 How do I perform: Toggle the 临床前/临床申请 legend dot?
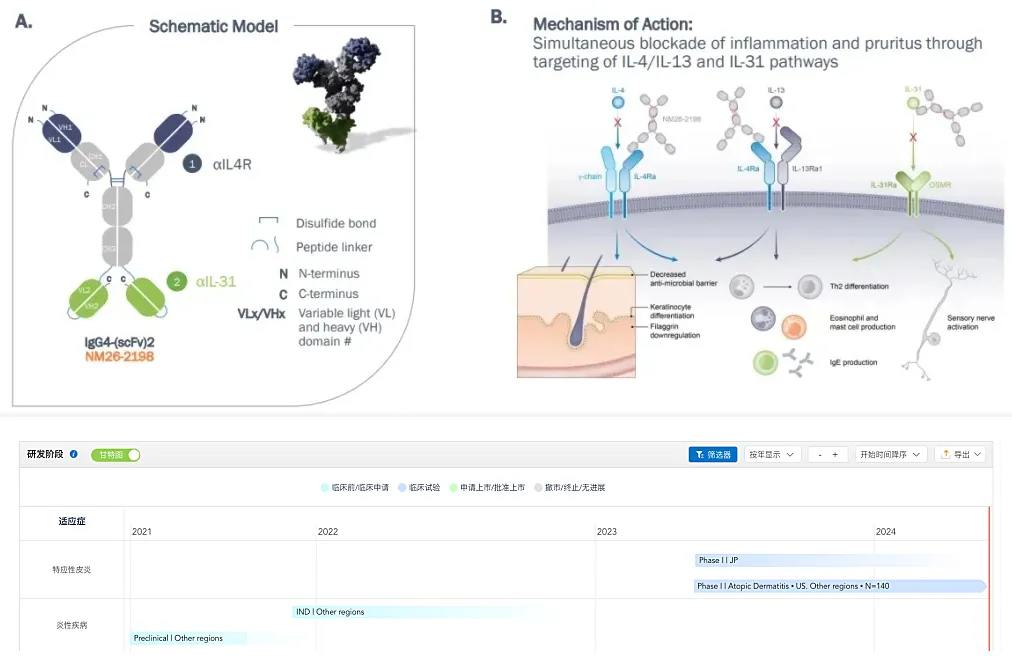pos(325,487)
